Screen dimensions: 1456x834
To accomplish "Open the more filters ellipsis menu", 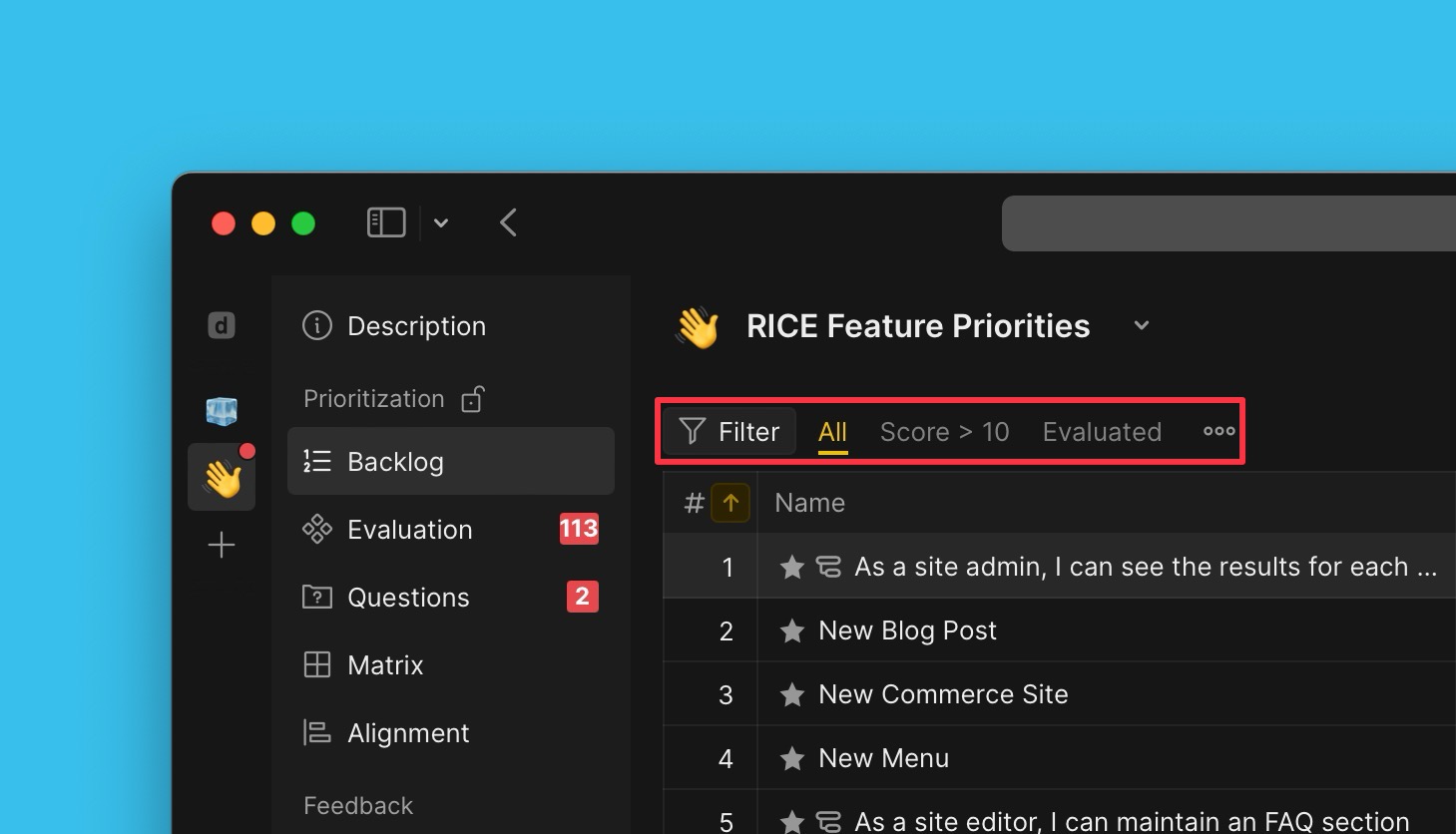I will coord(1218,431).
